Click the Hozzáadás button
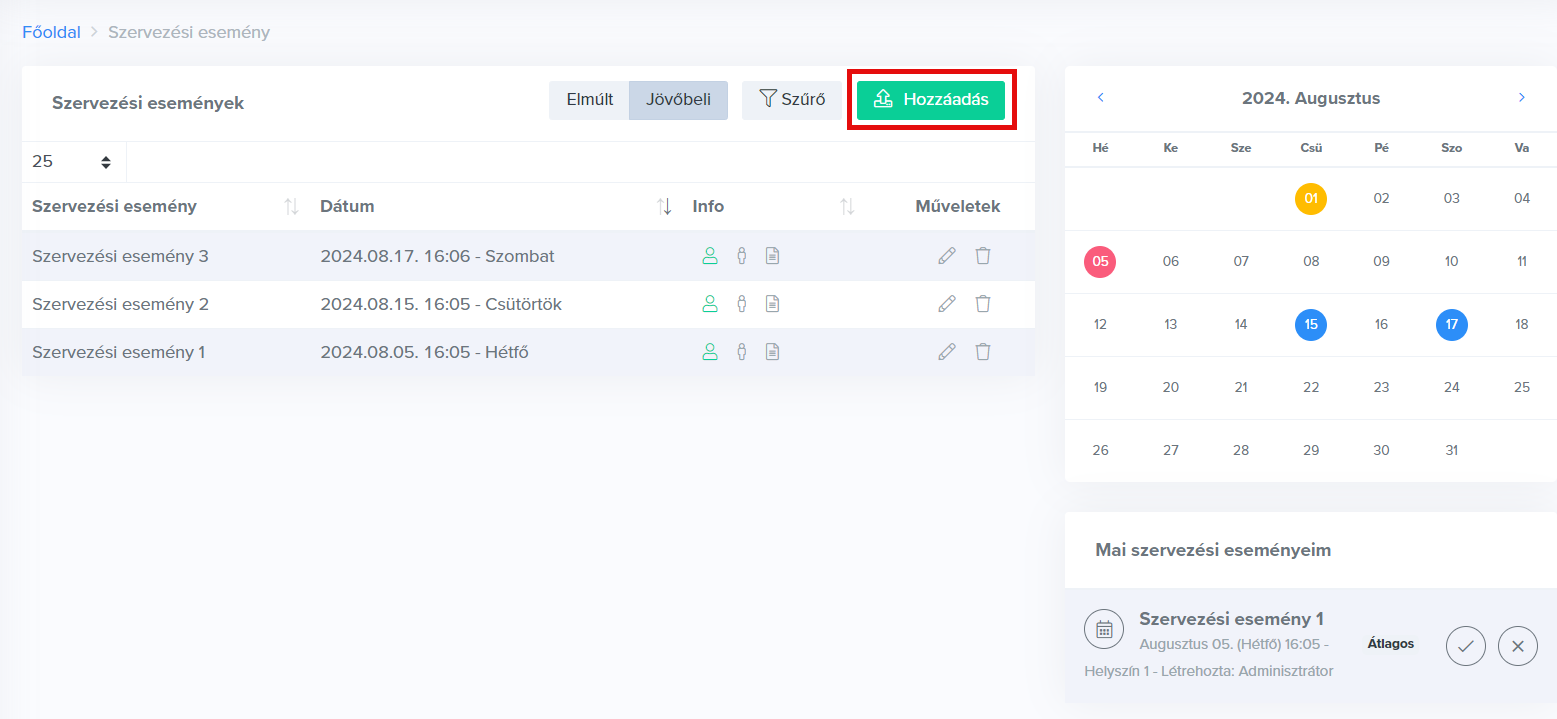1557x719 pixels. click(931, 100)
